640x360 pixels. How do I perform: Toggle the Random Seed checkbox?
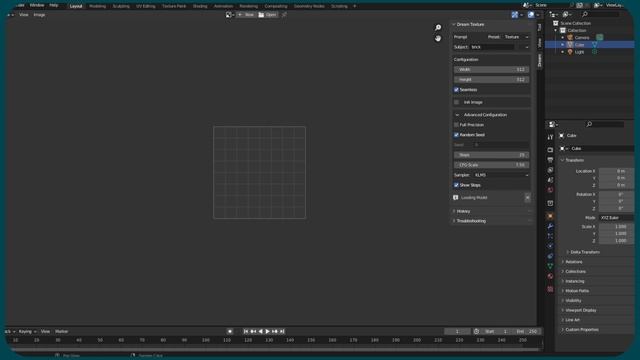pyautogui.click(x=456, y=135)
